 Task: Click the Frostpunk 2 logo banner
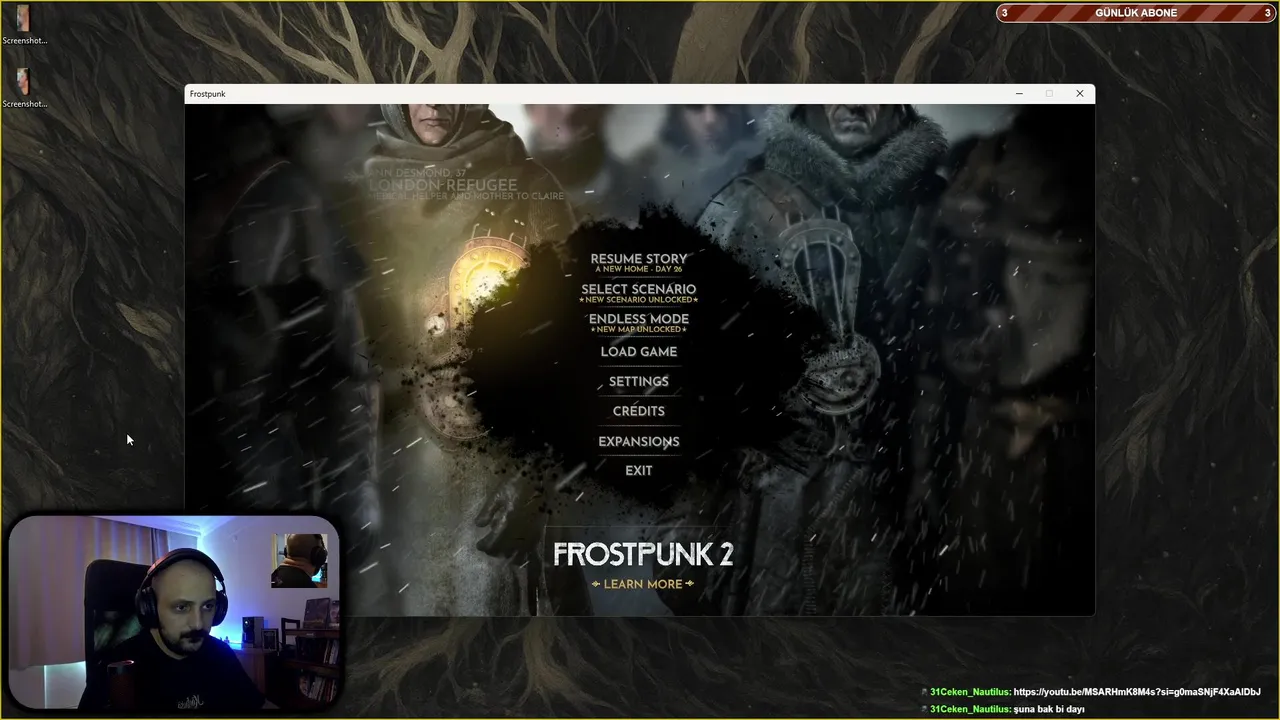[643, 555]
